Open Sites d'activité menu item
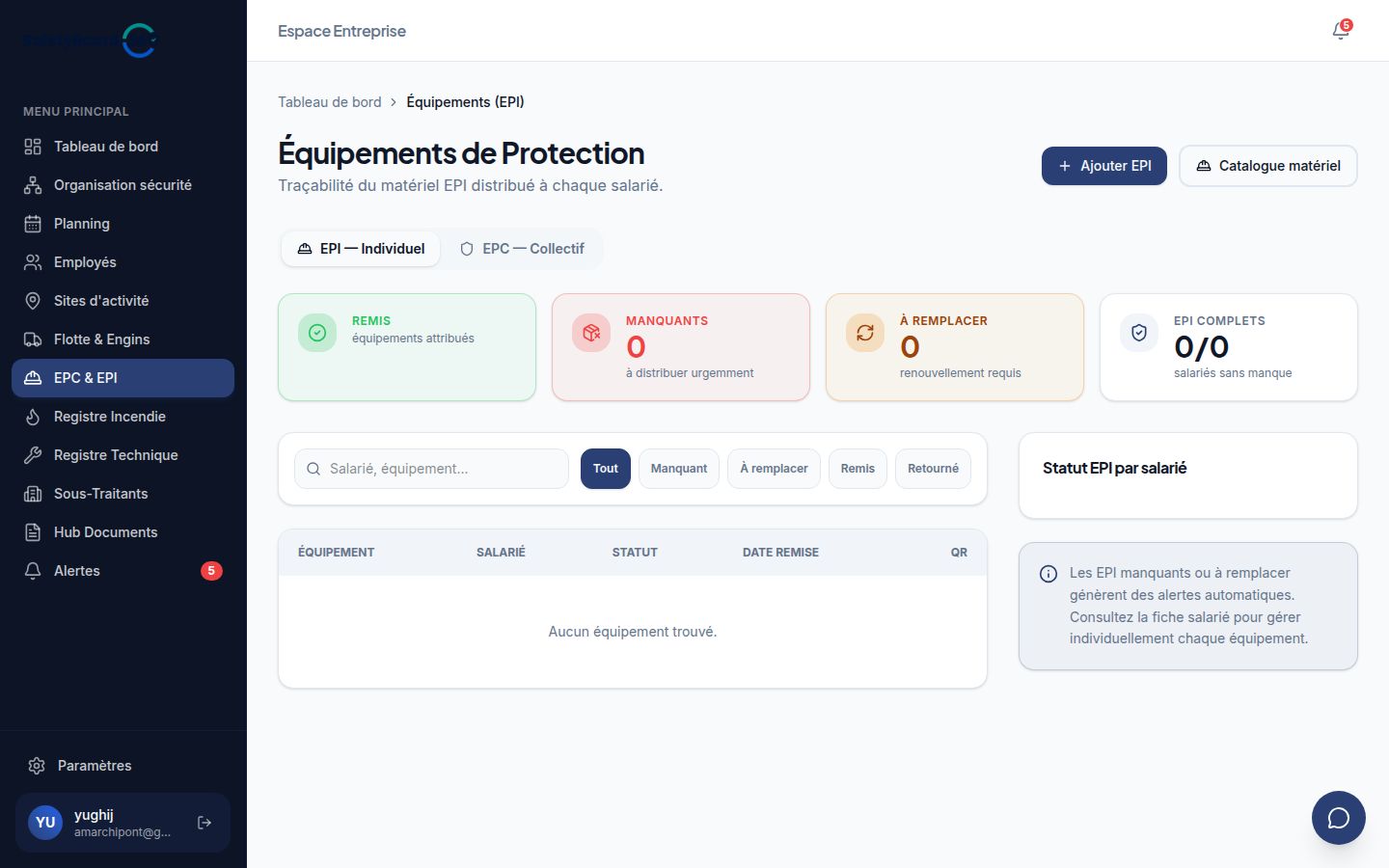Screen dimensions: 1389x868 pyautogui.click(x=123, y=301)
